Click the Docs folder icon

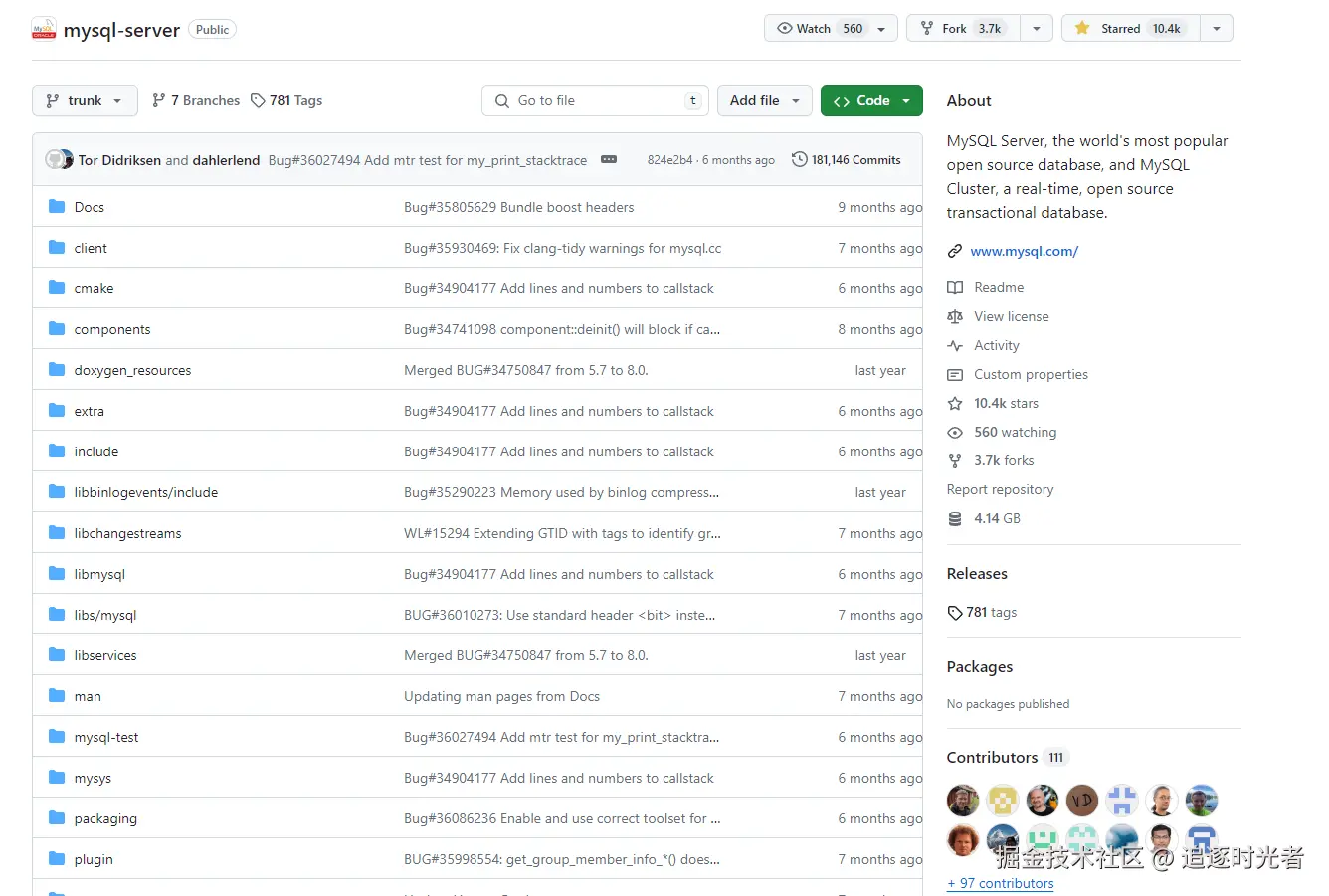[57, 206]
